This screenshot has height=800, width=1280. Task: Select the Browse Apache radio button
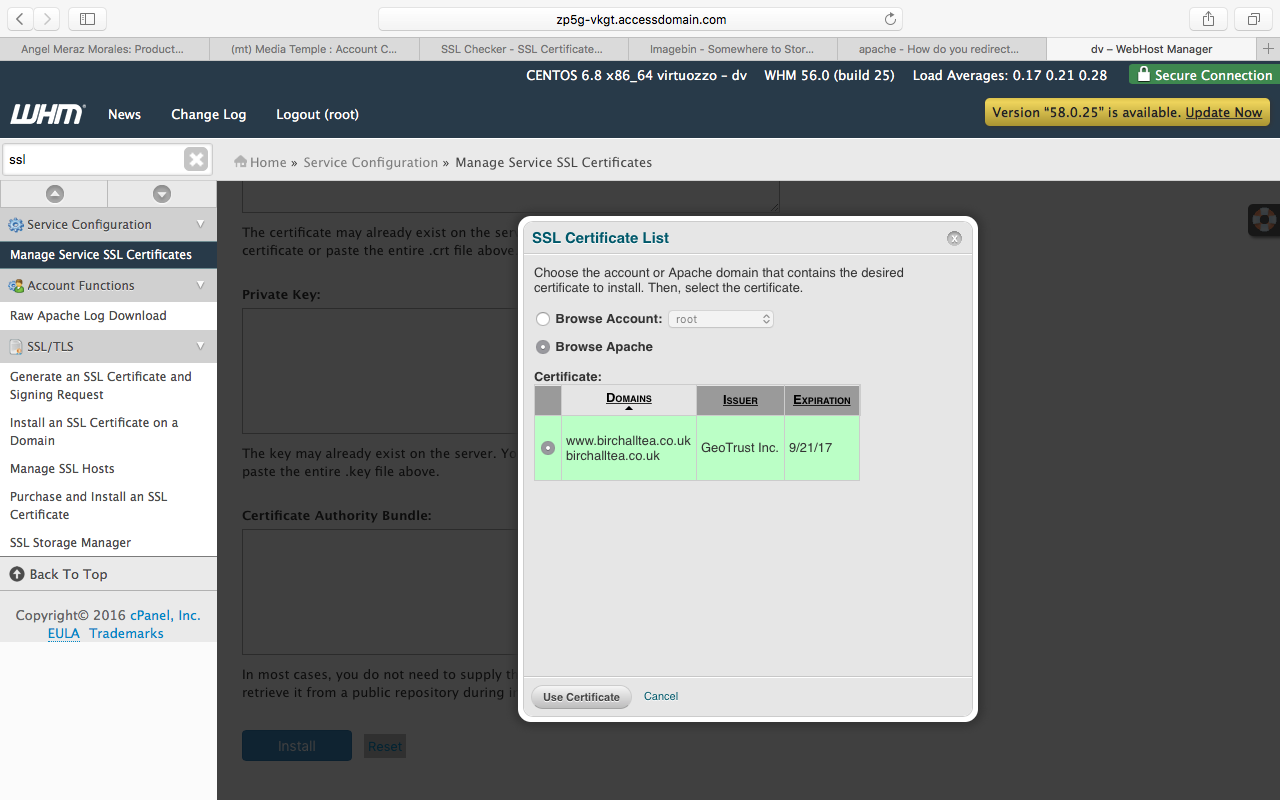(x=543, y=347)
